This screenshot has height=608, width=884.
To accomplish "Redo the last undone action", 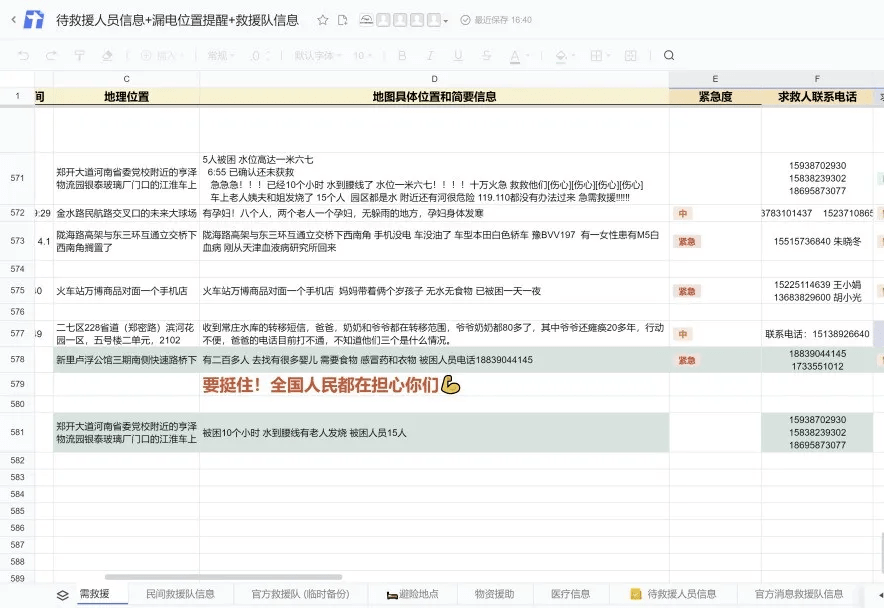I will click(x=51, y=55).
